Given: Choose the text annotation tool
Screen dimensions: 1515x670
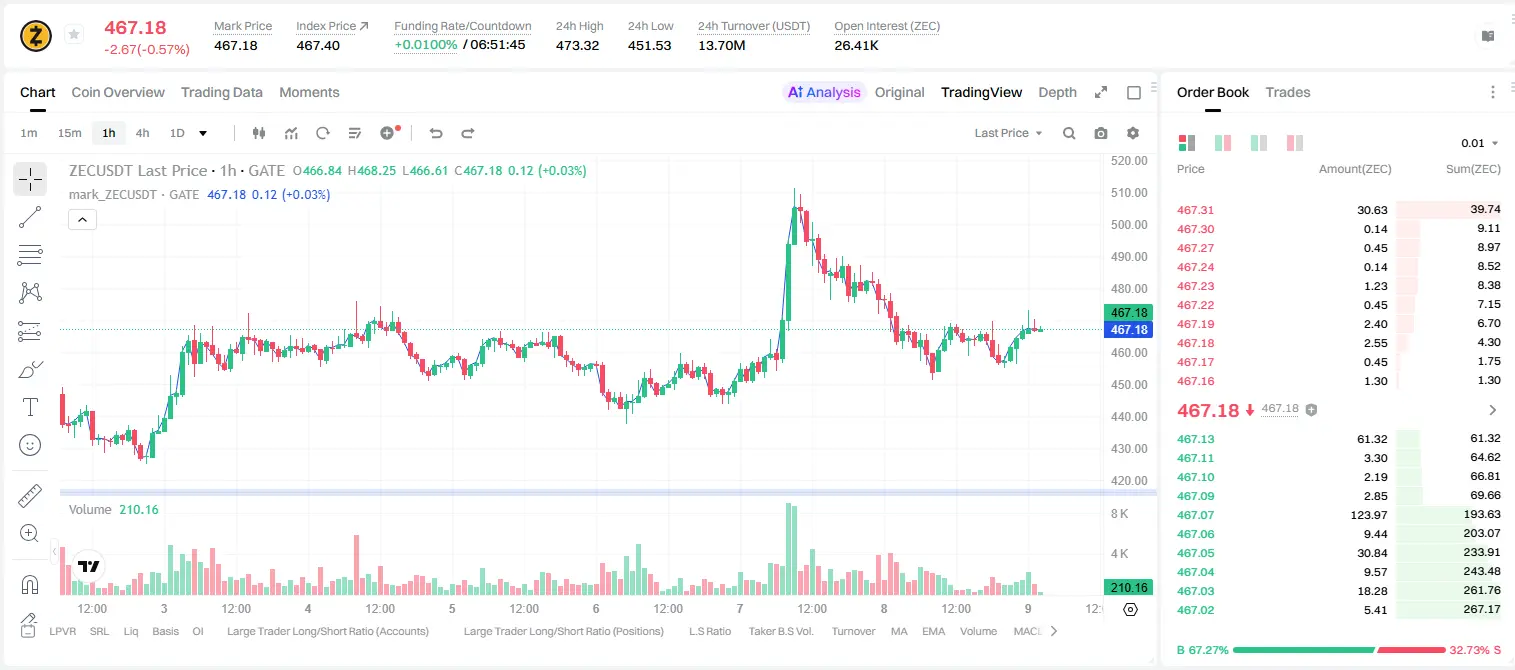Looking at the screenshot, I should click(30, 407).
